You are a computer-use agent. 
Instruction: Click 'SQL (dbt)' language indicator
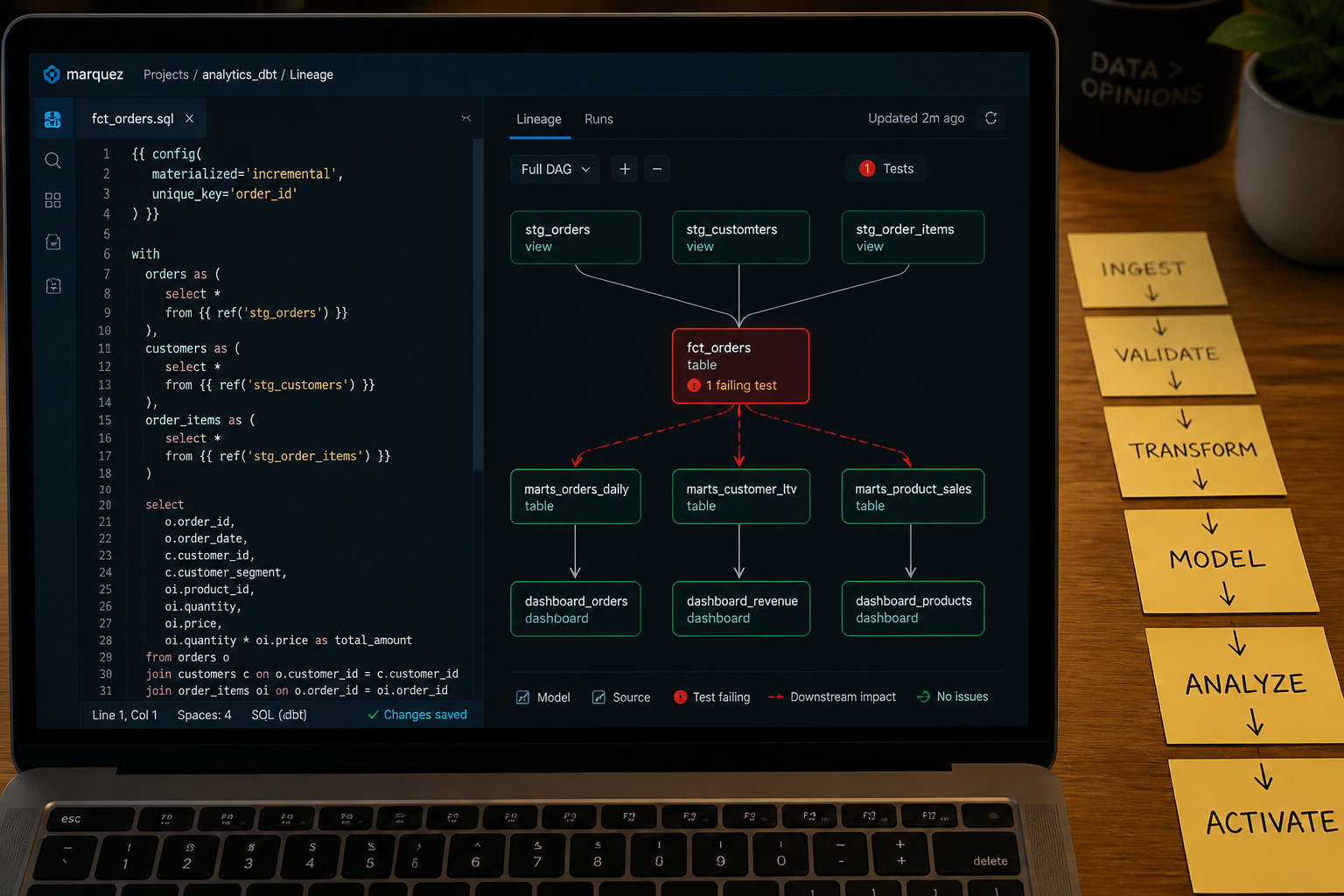(x=279, y=715)
